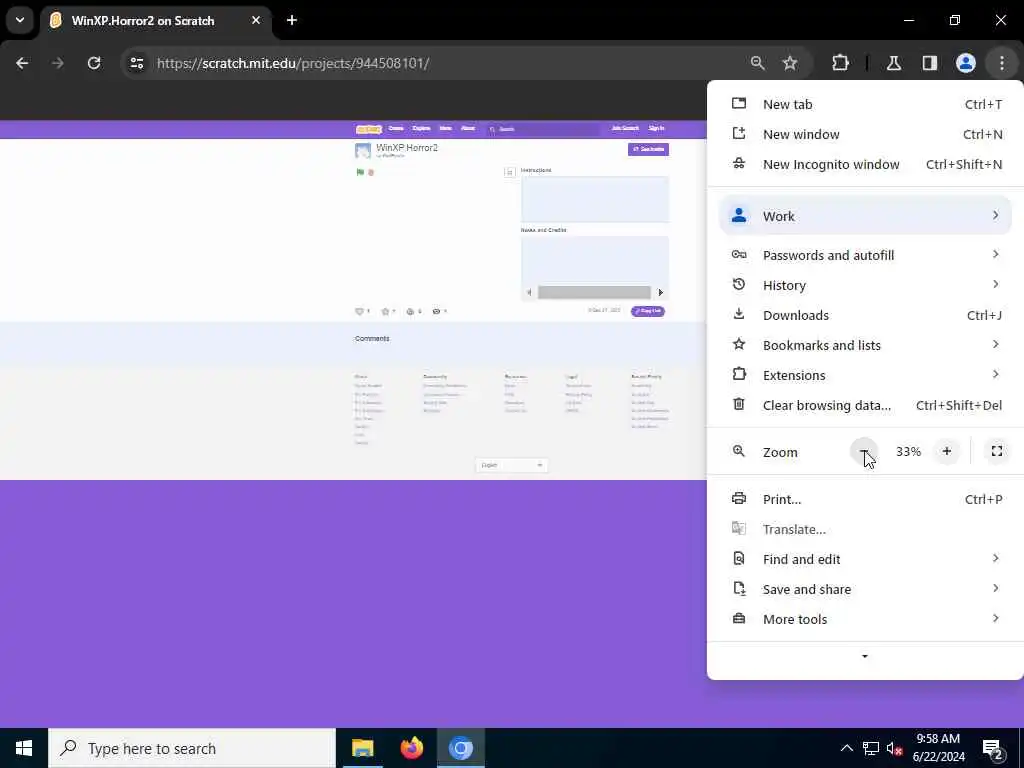
Task: Click the Windows Start button
Action: 24,748
